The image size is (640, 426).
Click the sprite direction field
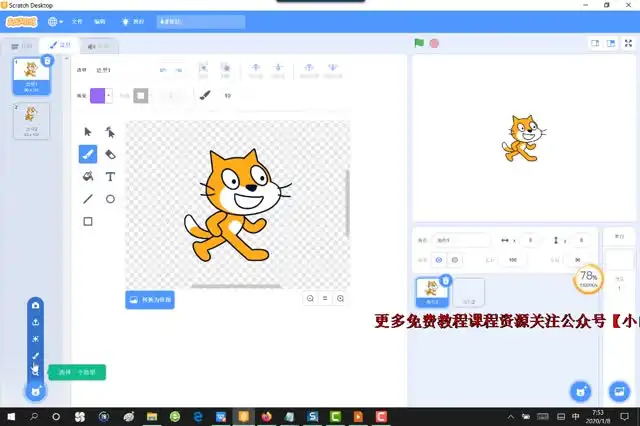point(577,260)
